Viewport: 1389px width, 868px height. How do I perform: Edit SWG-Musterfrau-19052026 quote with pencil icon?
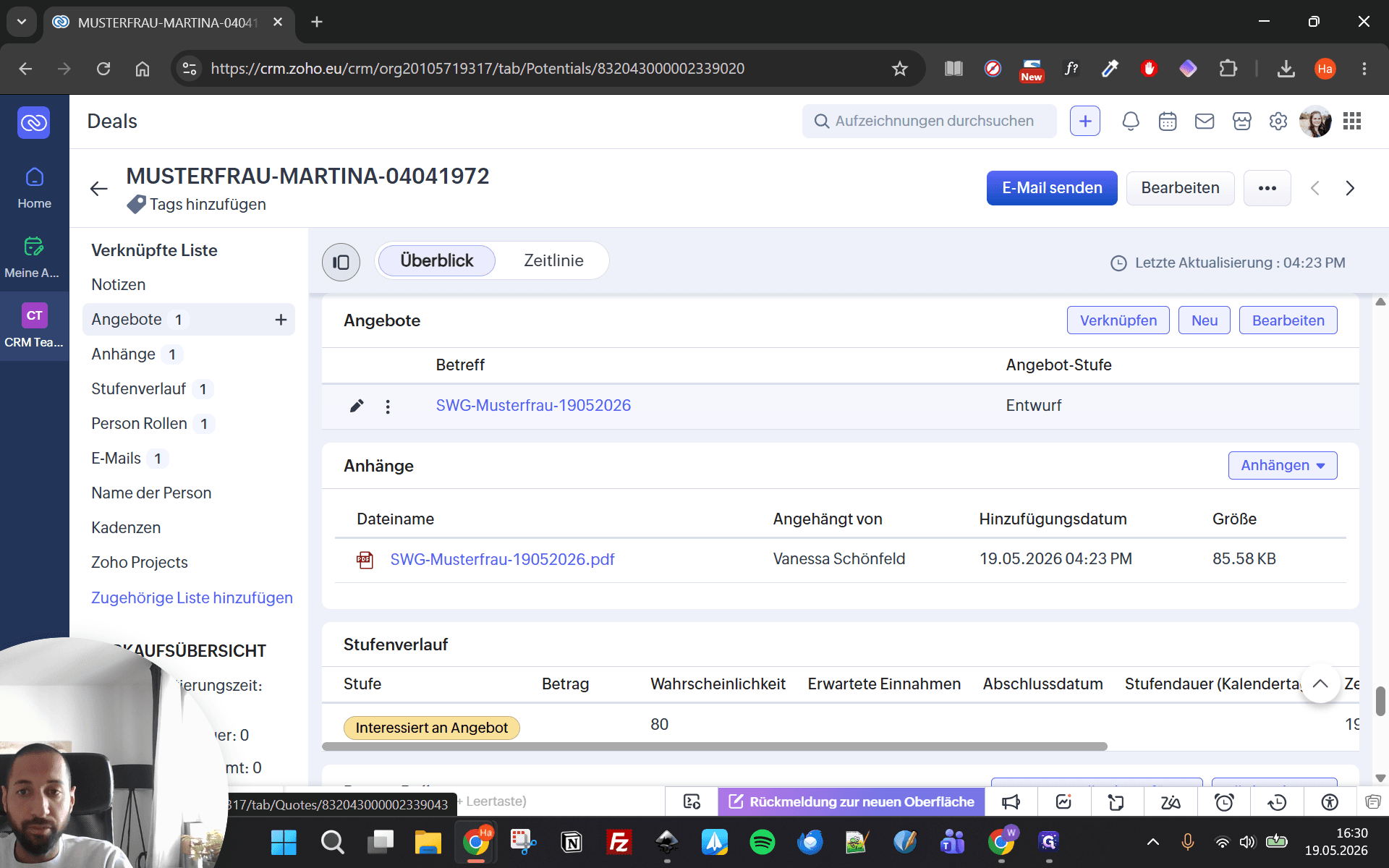pyautogui.click(x=357, y=406)
